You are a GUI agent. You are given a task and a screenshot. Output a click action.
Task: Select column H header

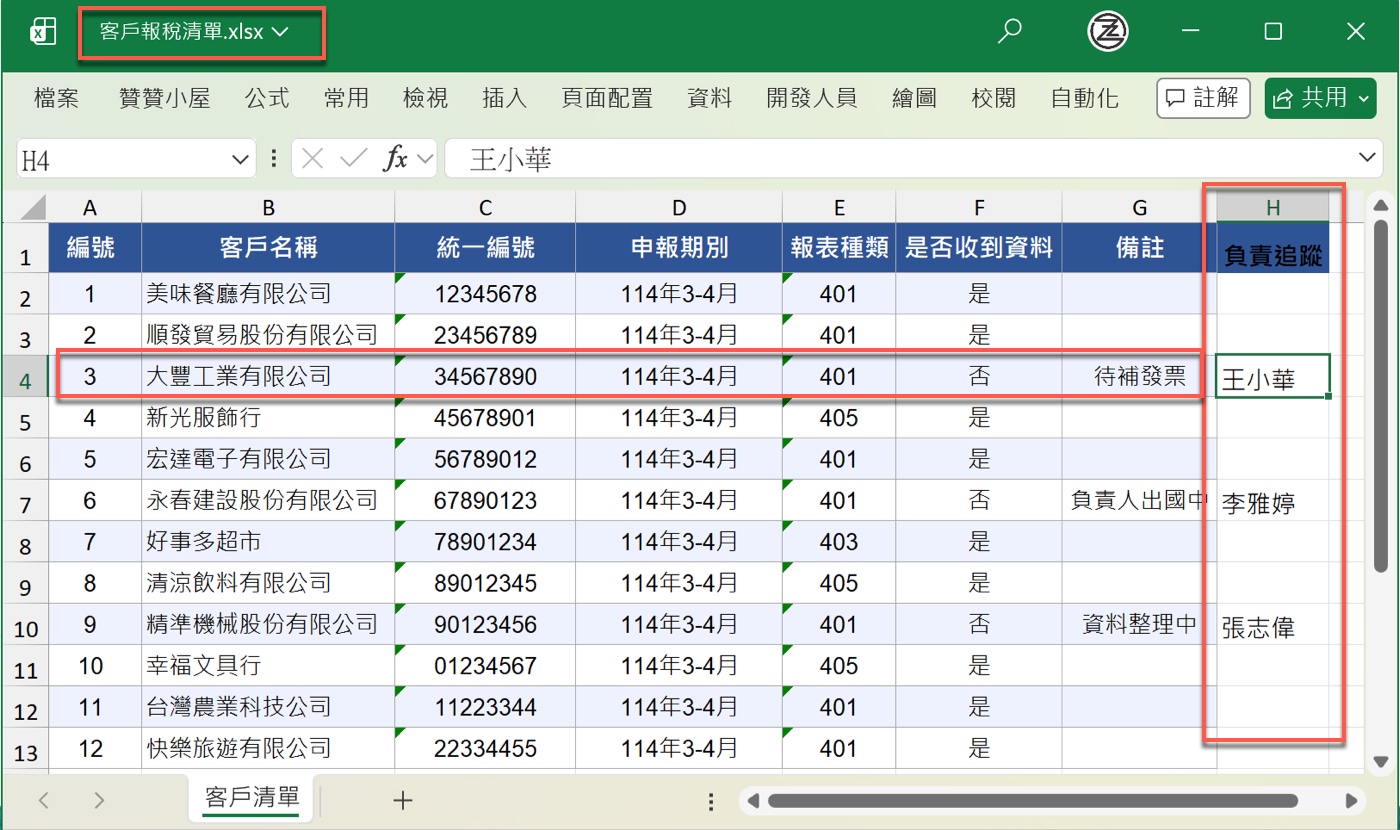coord(1272,208)
